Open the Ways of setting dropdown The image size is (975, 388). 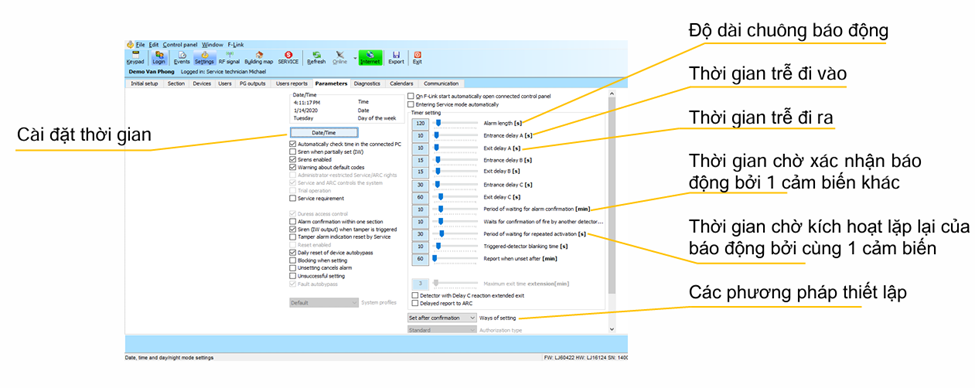(442, 318)
